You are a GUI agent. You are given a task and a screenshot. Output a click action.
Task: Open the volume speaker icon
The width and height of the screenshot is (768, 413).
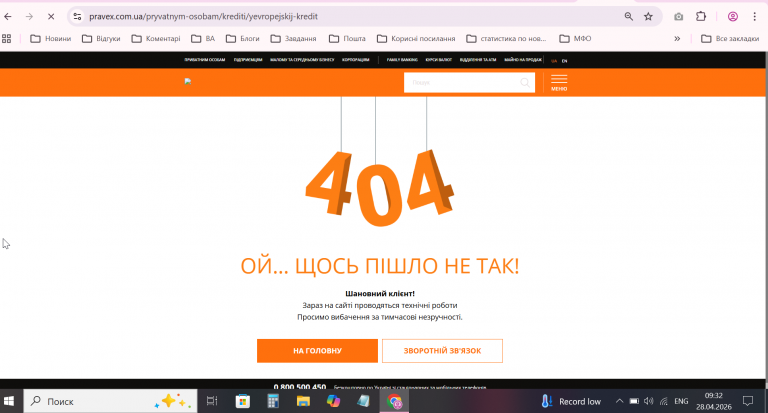pyautogui.click(x=648, y=401)
